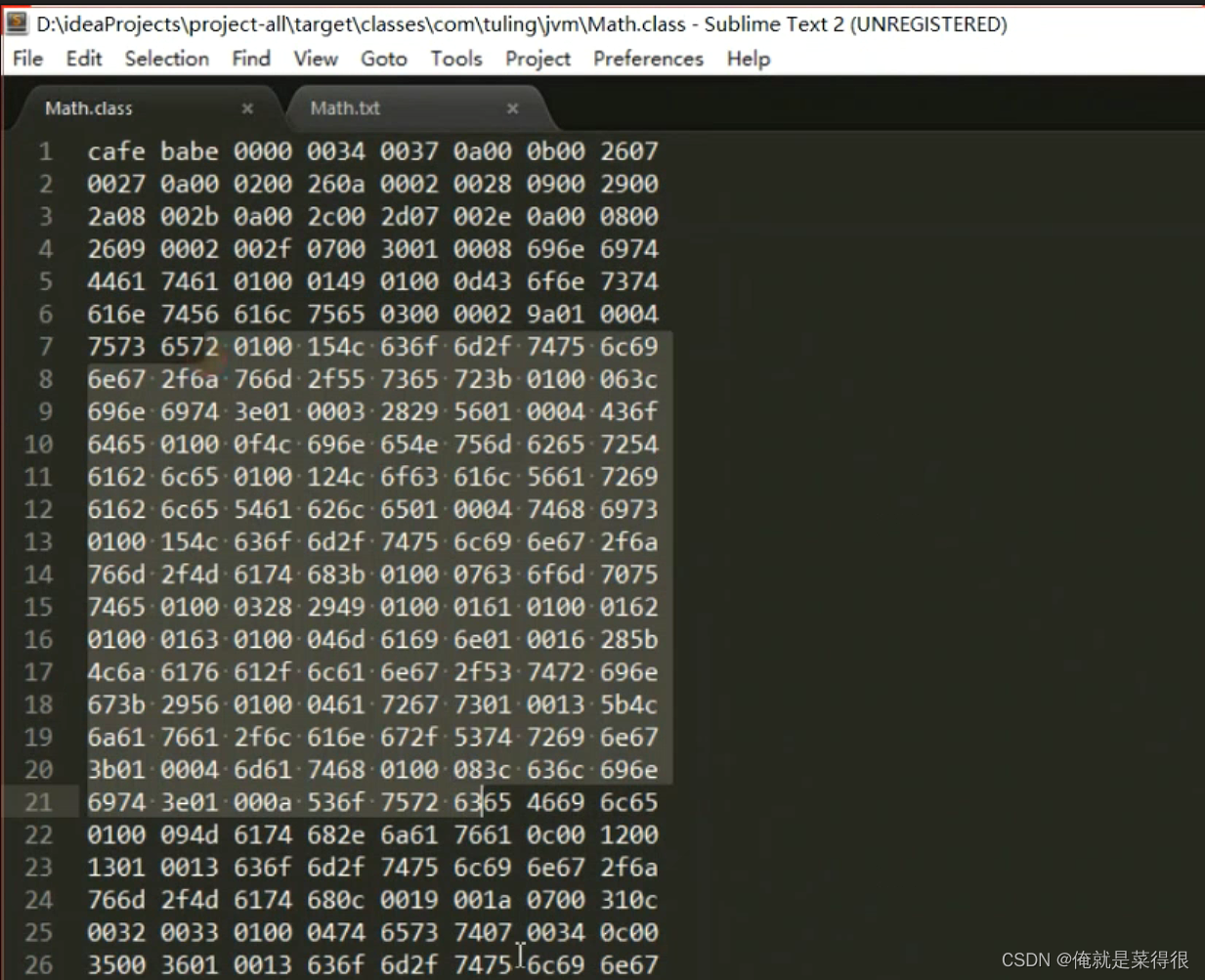The image size is (1205, 980).
Task: Click '0328' on line 15
Action: coord(263,607)
